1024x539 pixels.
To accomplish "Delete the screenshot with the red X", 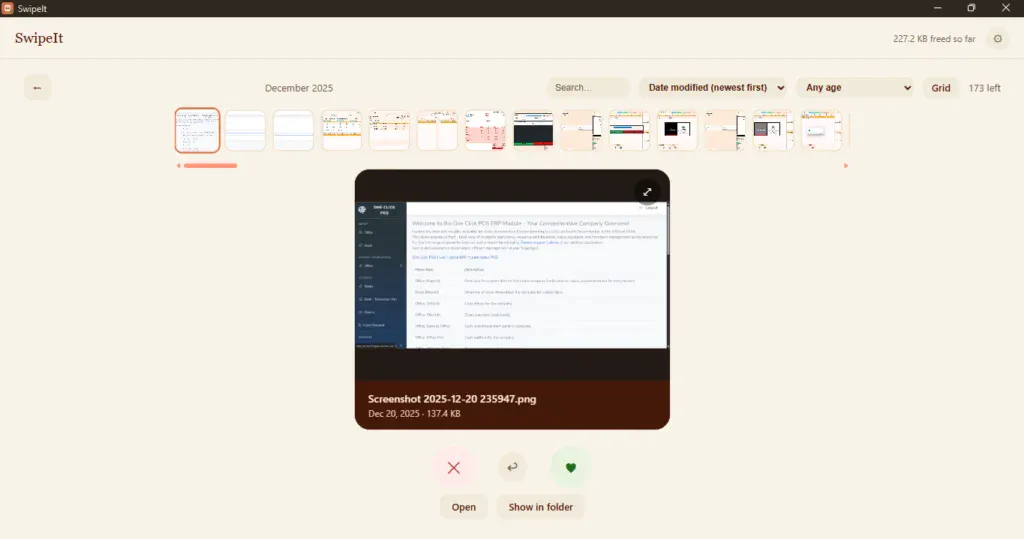I will 454,468.
